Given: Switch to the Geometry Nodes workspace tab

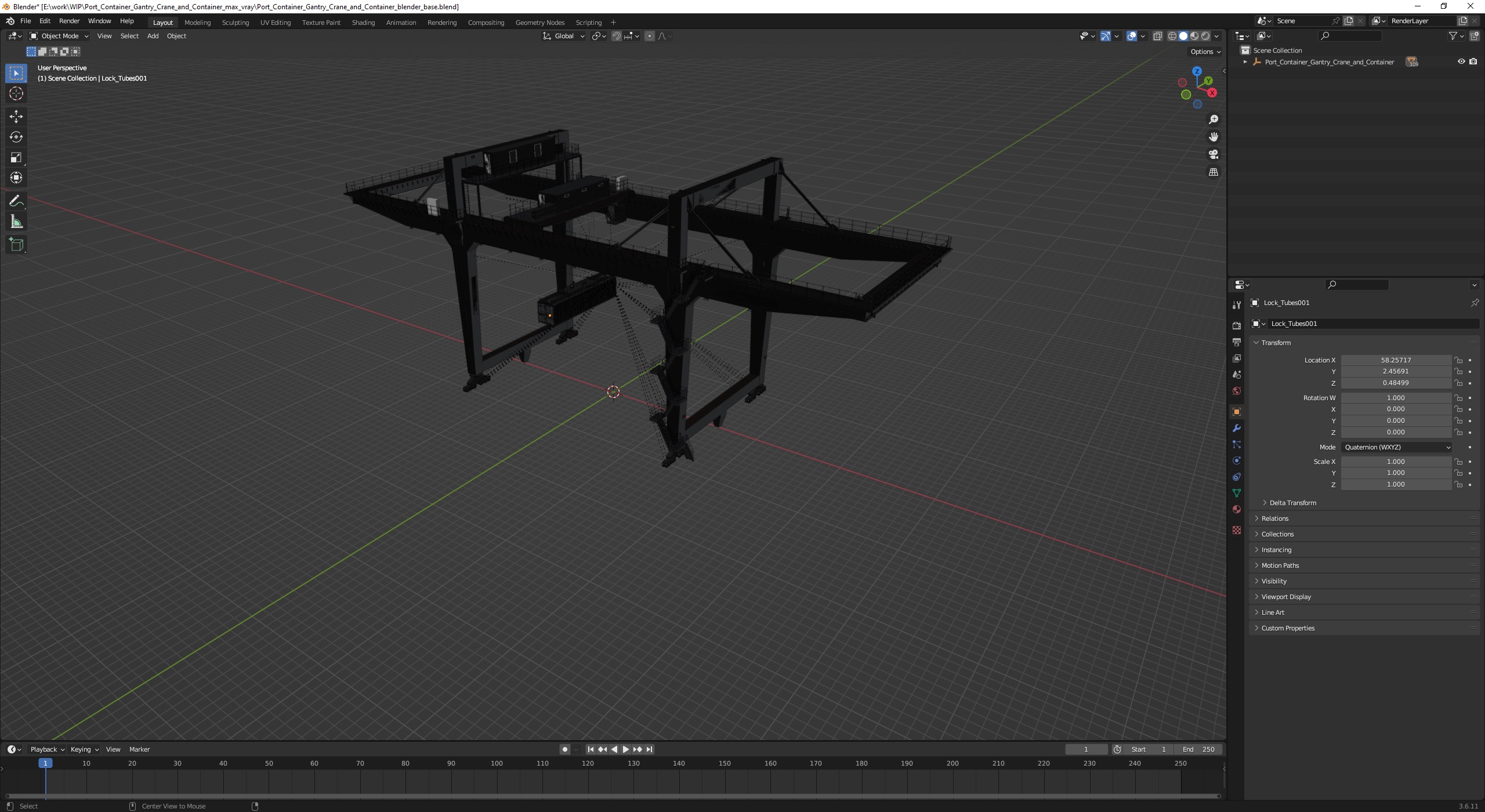Looking at the screenshot, I should pos(539,23).
